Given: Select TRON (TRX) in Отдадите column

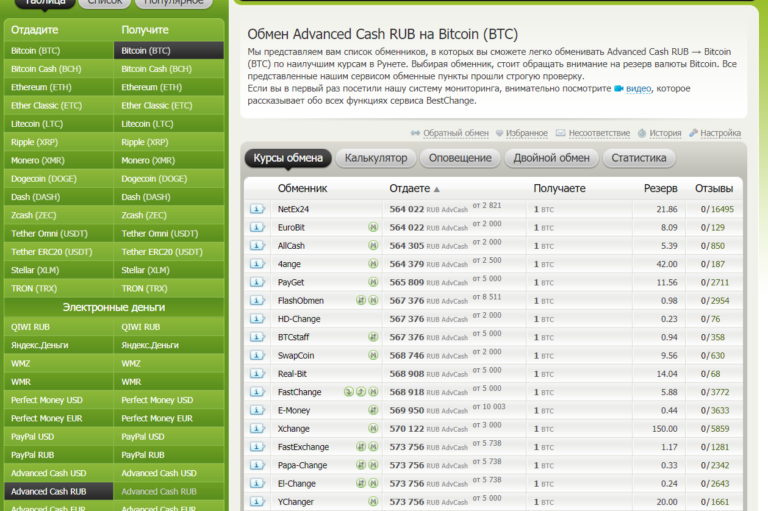Looking at the screenshot, I should pyautogui.click(x=59, y=289).
